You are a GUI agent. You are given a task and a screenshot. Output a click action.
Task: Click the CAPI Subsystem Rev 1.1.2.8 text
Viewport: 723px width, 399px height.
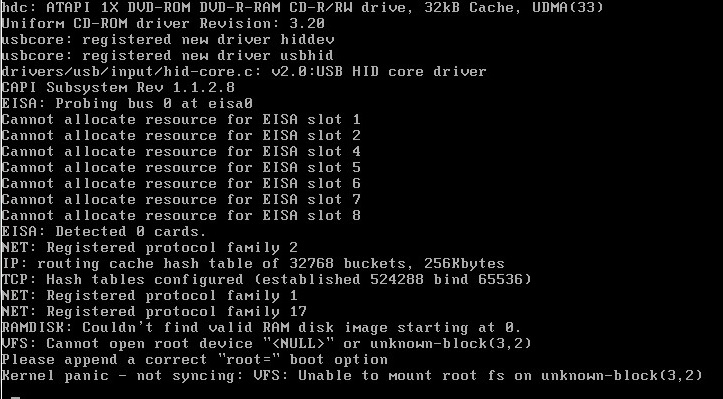pos(118,87)
